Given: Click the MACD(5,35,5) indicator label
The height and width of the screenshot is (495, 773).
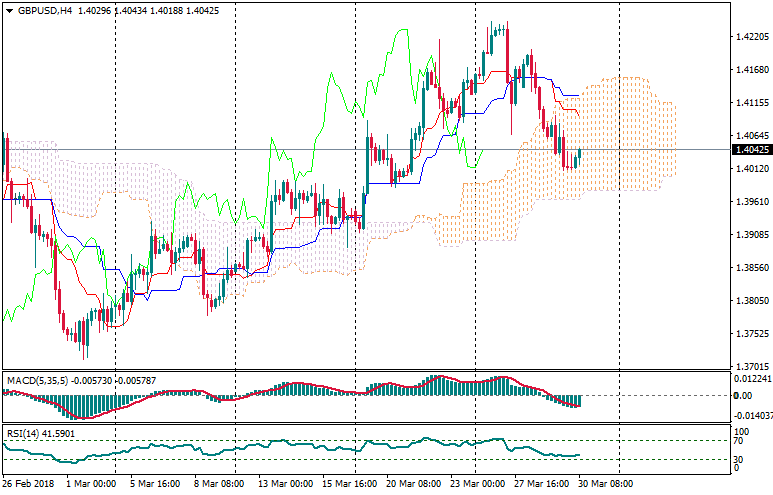Looking at the screenshot, I should coord(37,381).
